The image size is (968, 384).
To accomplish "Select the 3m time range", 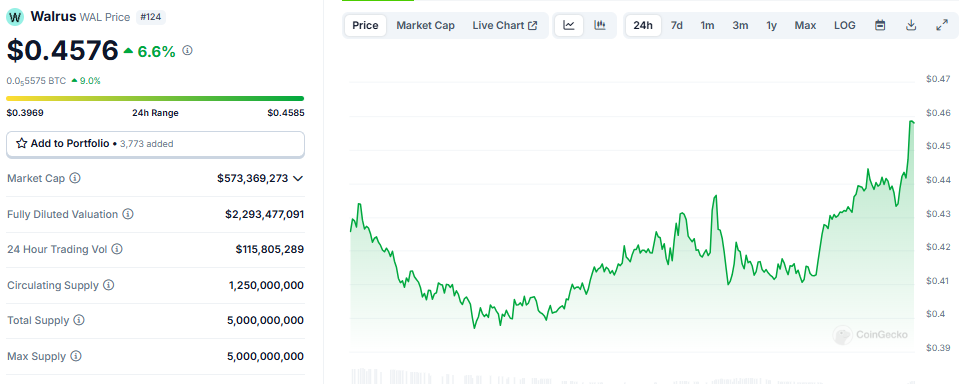I will click(740, 25).
